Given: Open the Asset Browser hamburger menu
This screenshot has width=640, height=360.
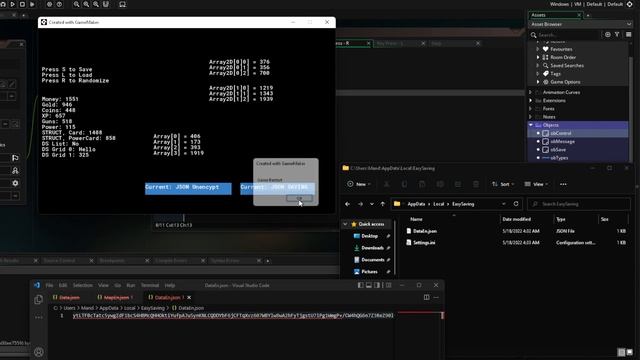Looking at the screenshot, I should pos(629,35).
